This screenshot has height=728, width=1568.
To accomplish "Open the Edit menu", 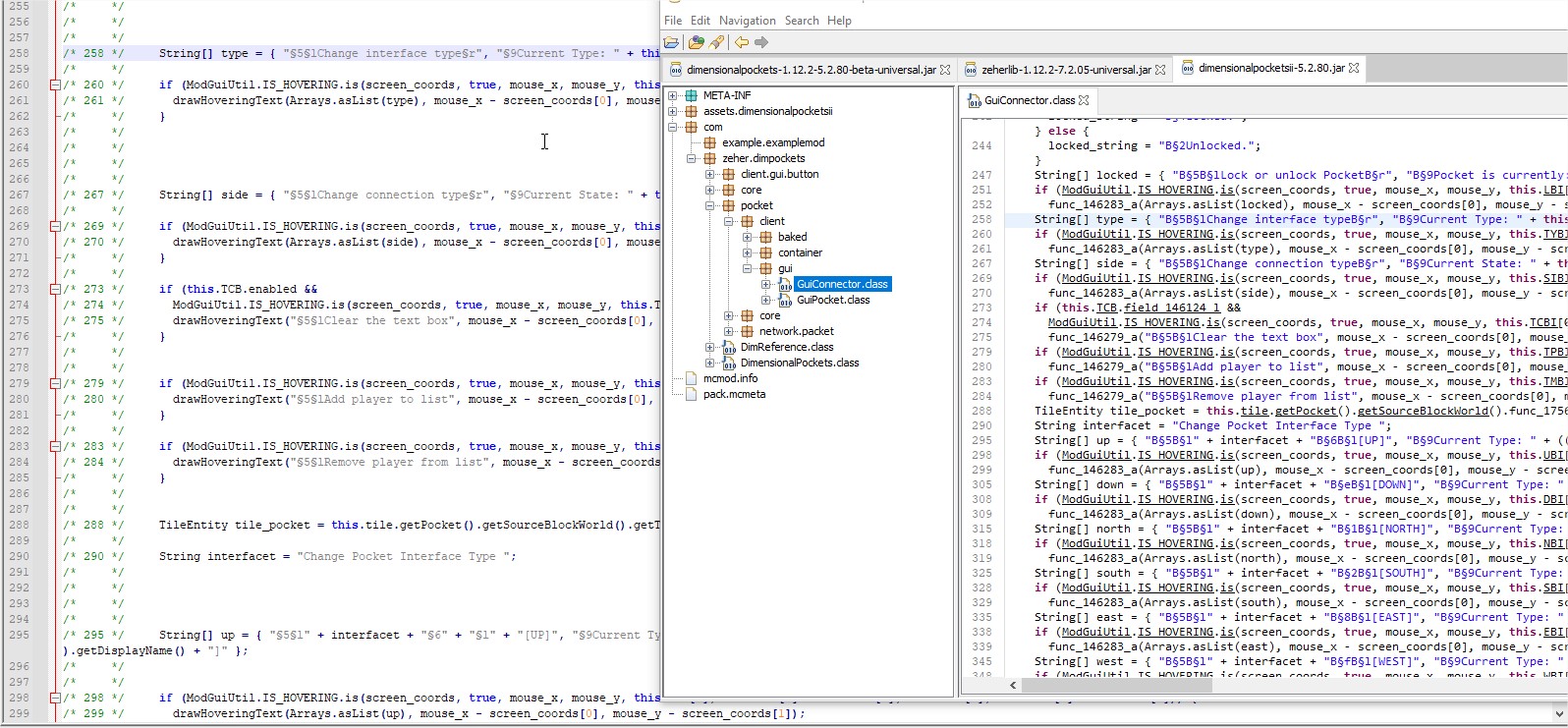I will click(700, 21).
